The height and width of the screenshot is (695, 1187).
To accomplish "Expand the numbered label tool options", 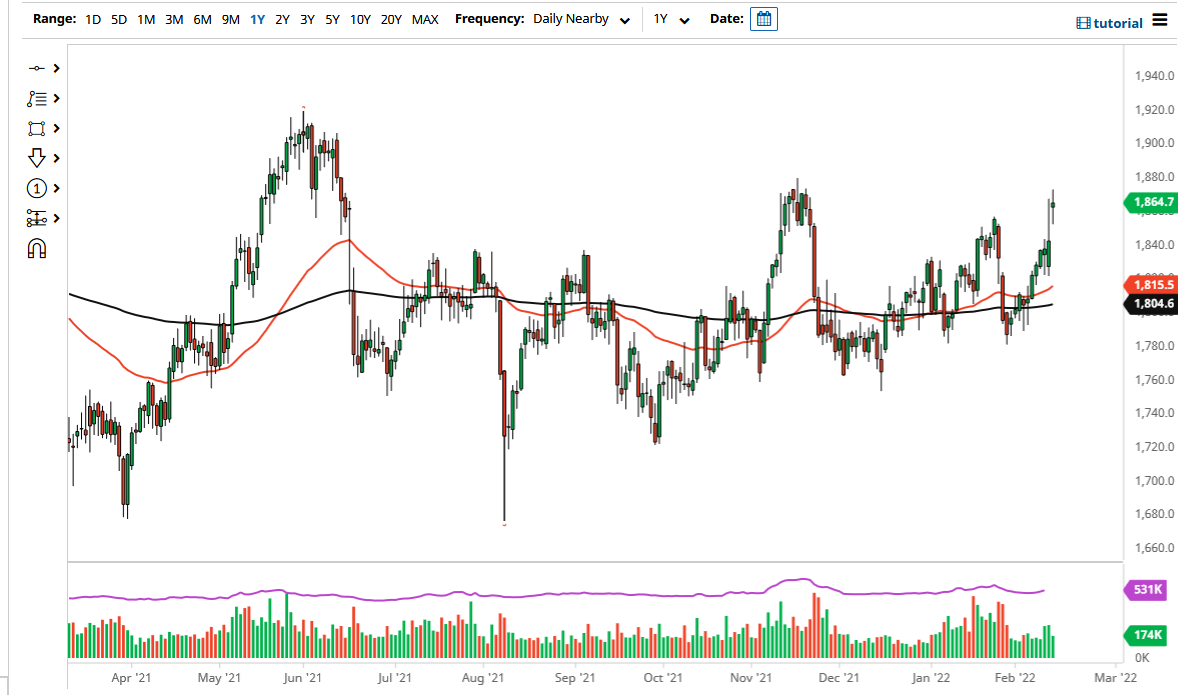I will click(x=57, y=189).
